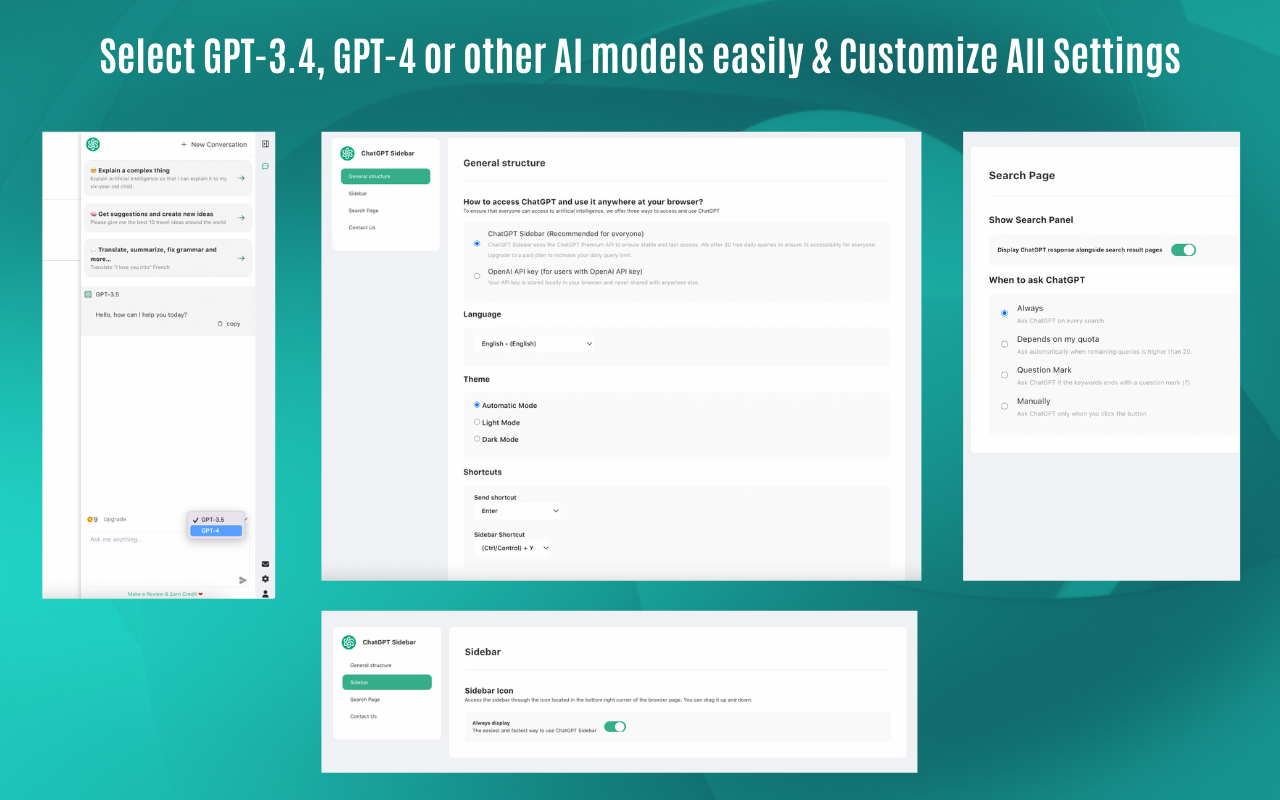Viewport: 1280px width, 800px height.
Task: Open the green chat bubble icon on rail
Action: (265, 166)
